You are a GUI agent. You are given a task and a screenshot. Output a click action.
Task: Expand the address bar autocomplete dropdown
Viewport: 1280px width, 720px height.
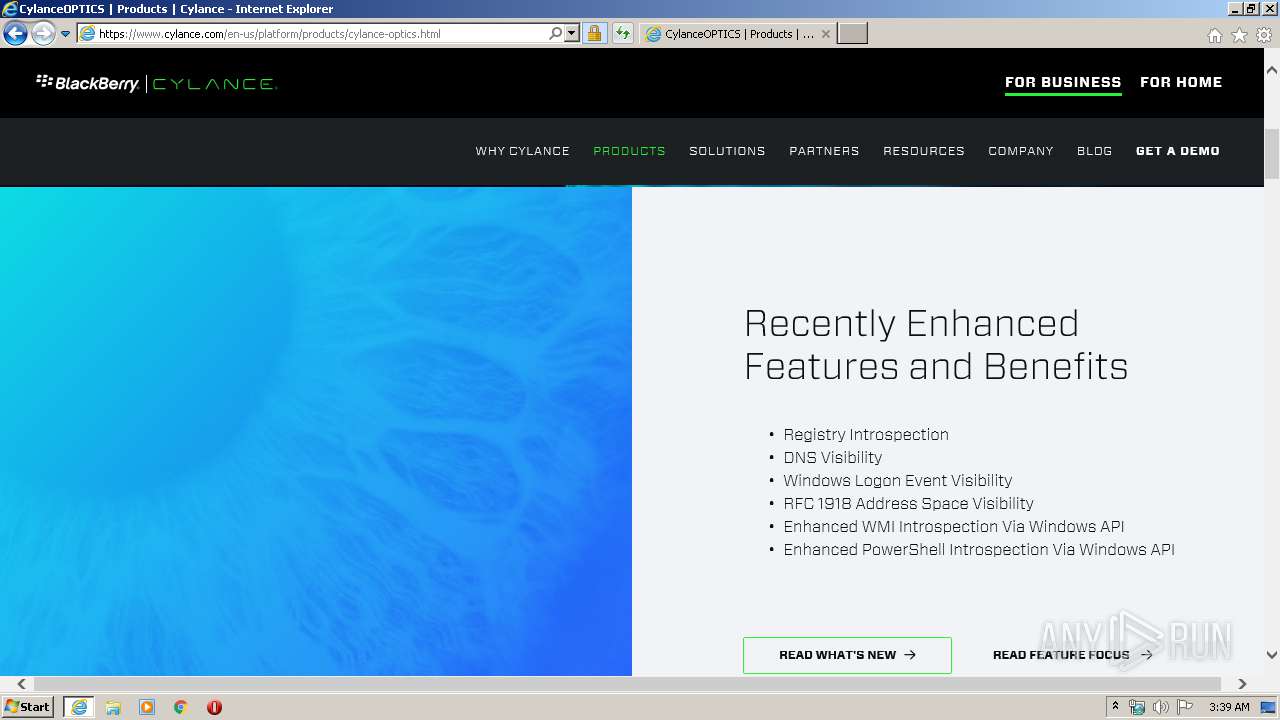(x=572, y=33)
